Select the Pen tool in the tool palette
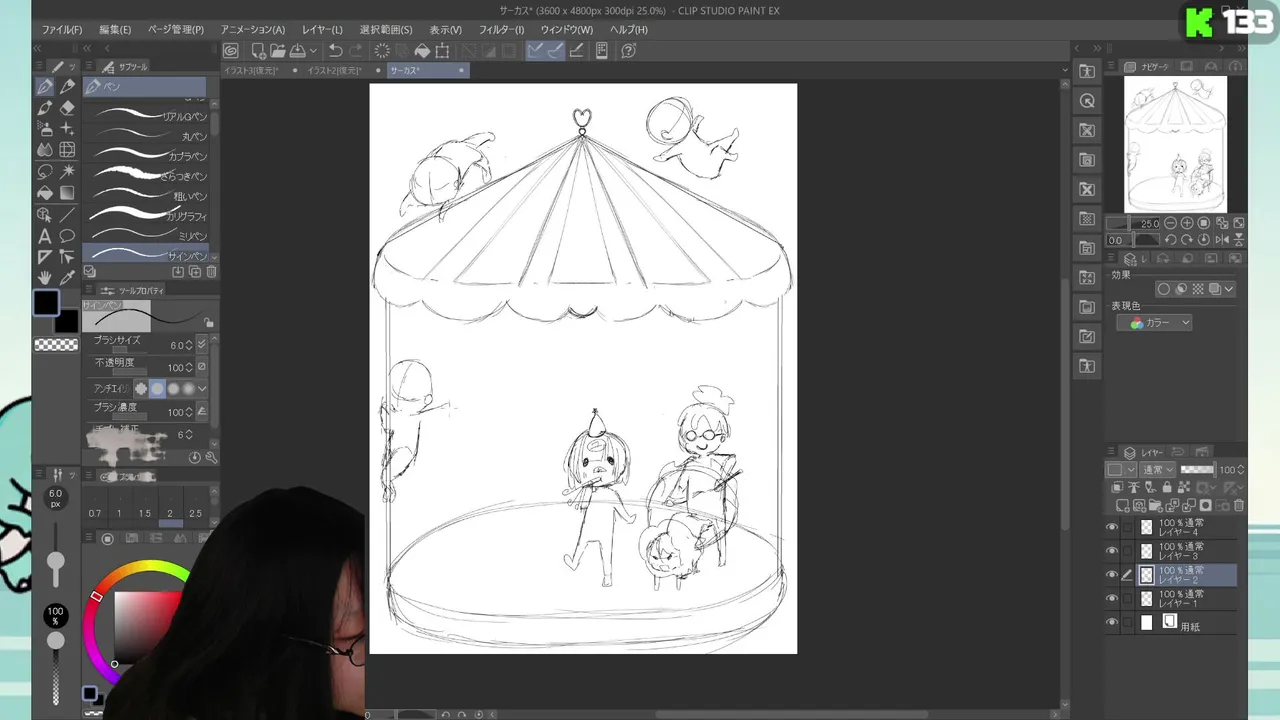Screen dimensions: 1280x720 coord(45,87)
